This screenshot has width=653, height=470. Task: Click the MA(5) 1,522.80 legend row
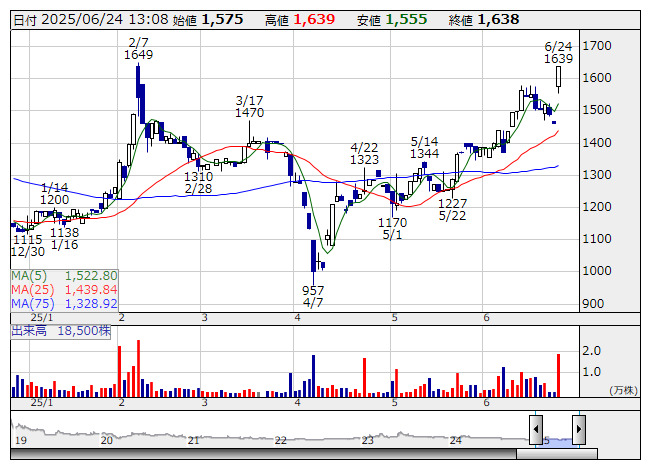click(x=65, y=276)
